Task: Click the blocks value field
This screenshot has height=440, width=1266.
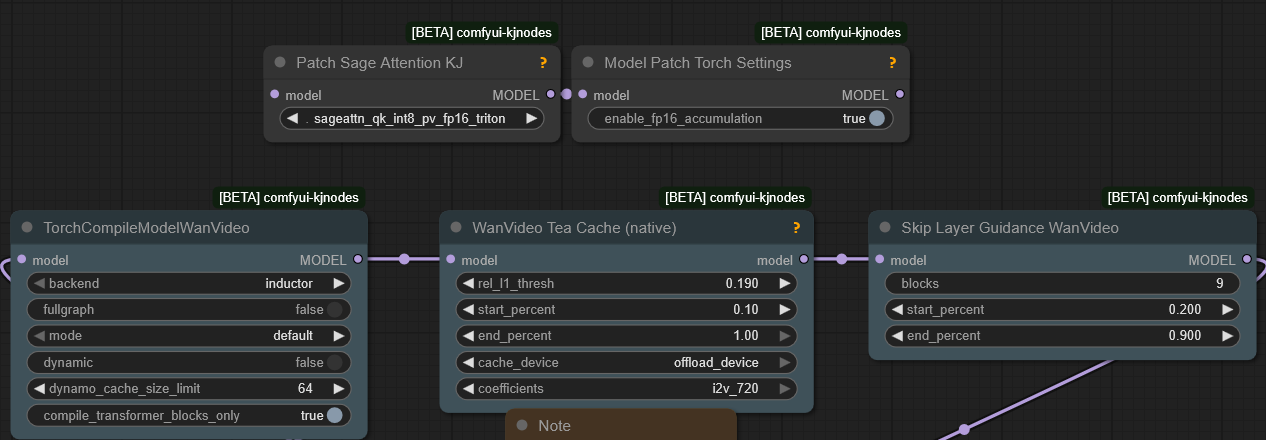Action: pos(1062,283)
